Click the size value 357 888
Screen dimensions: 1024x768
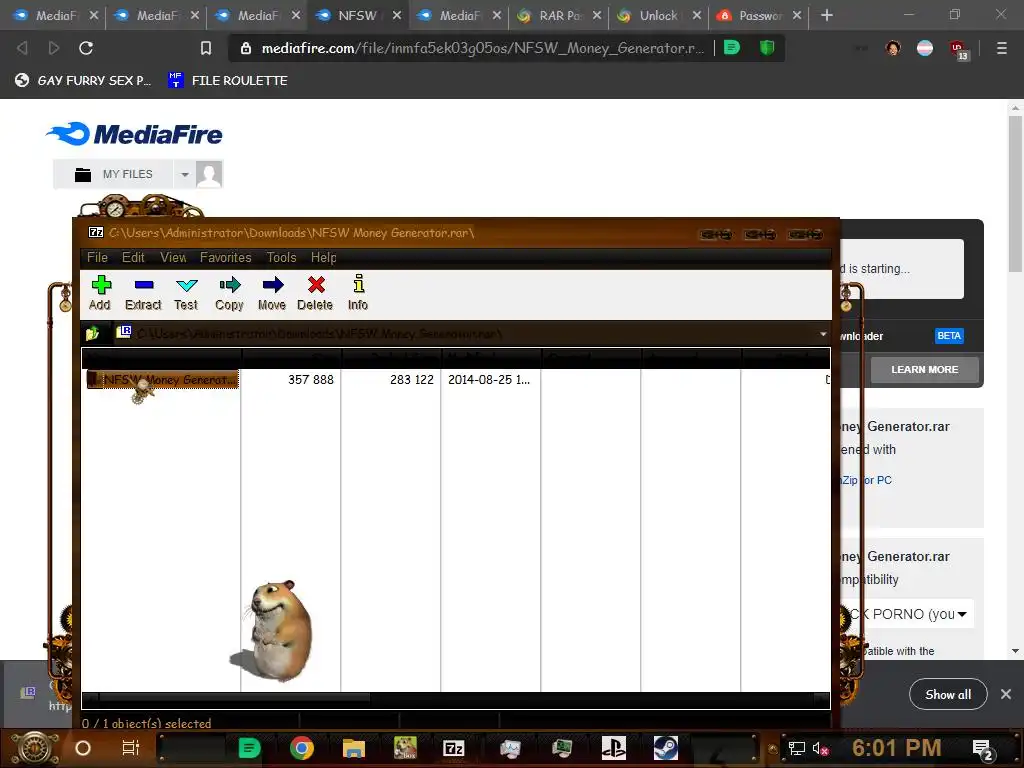[311, 379]
